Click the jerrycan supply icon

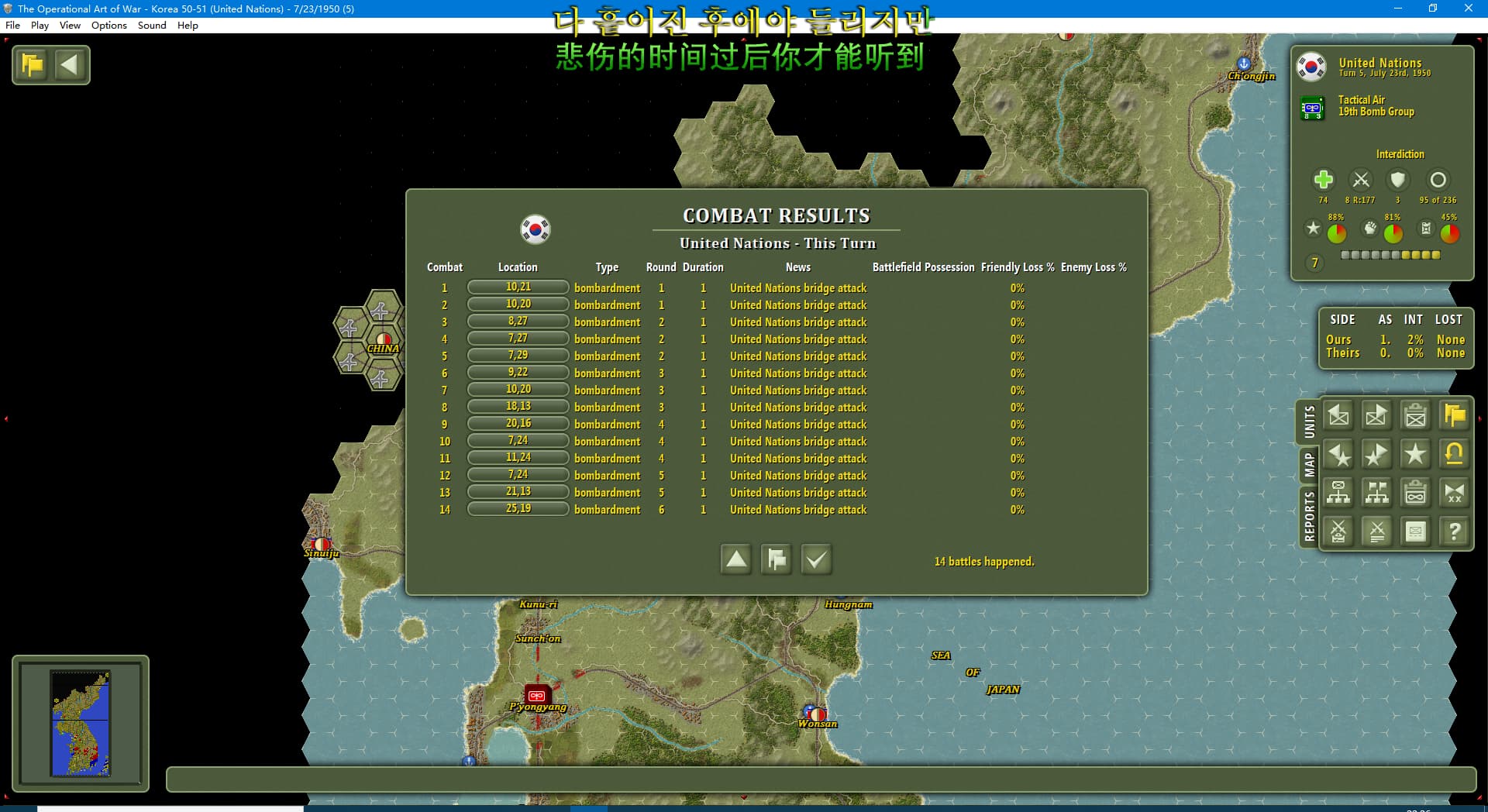[x=1426, y=229]
